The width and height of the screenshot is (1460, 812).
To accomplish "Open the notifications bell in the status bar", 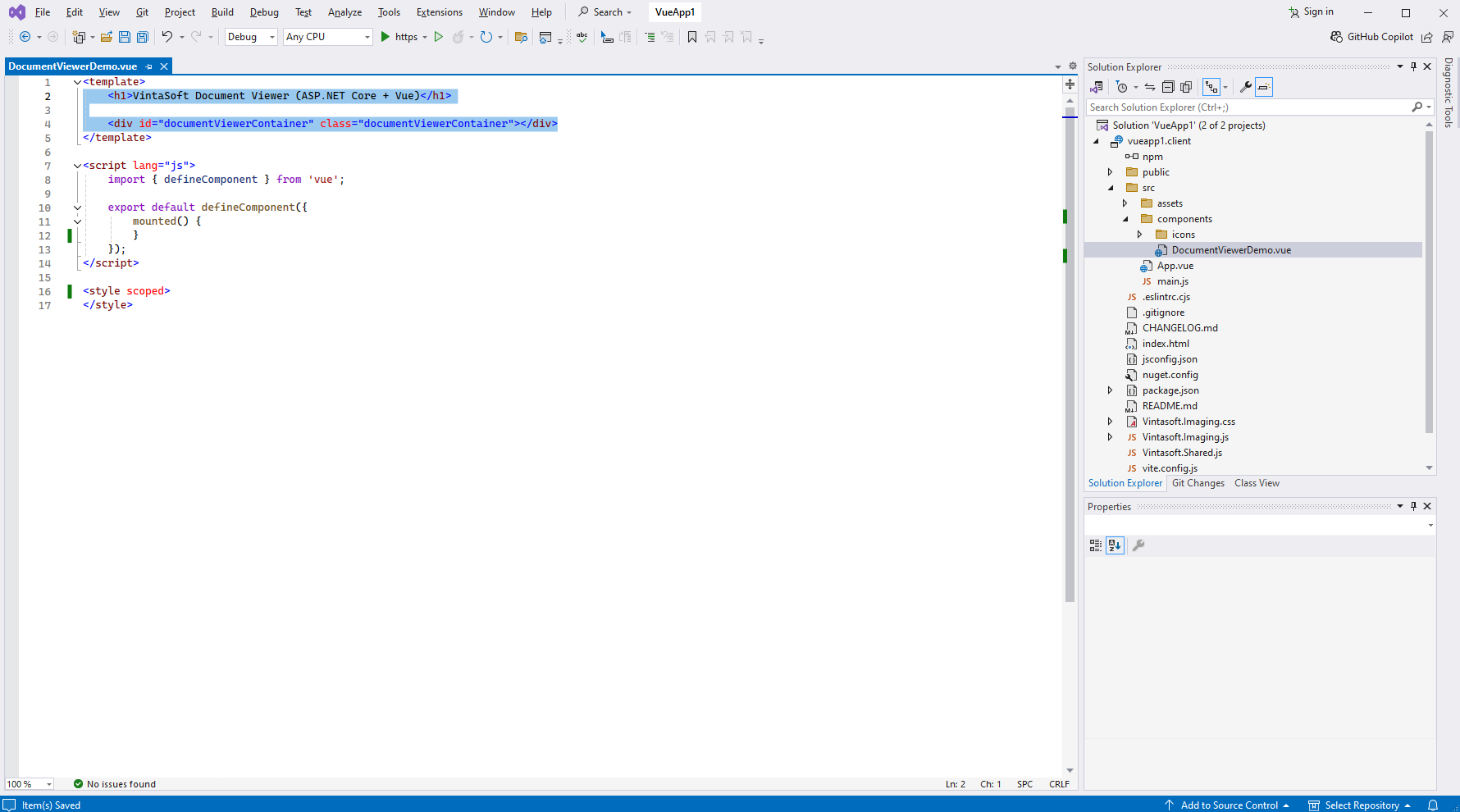I will coord(1433,805).
